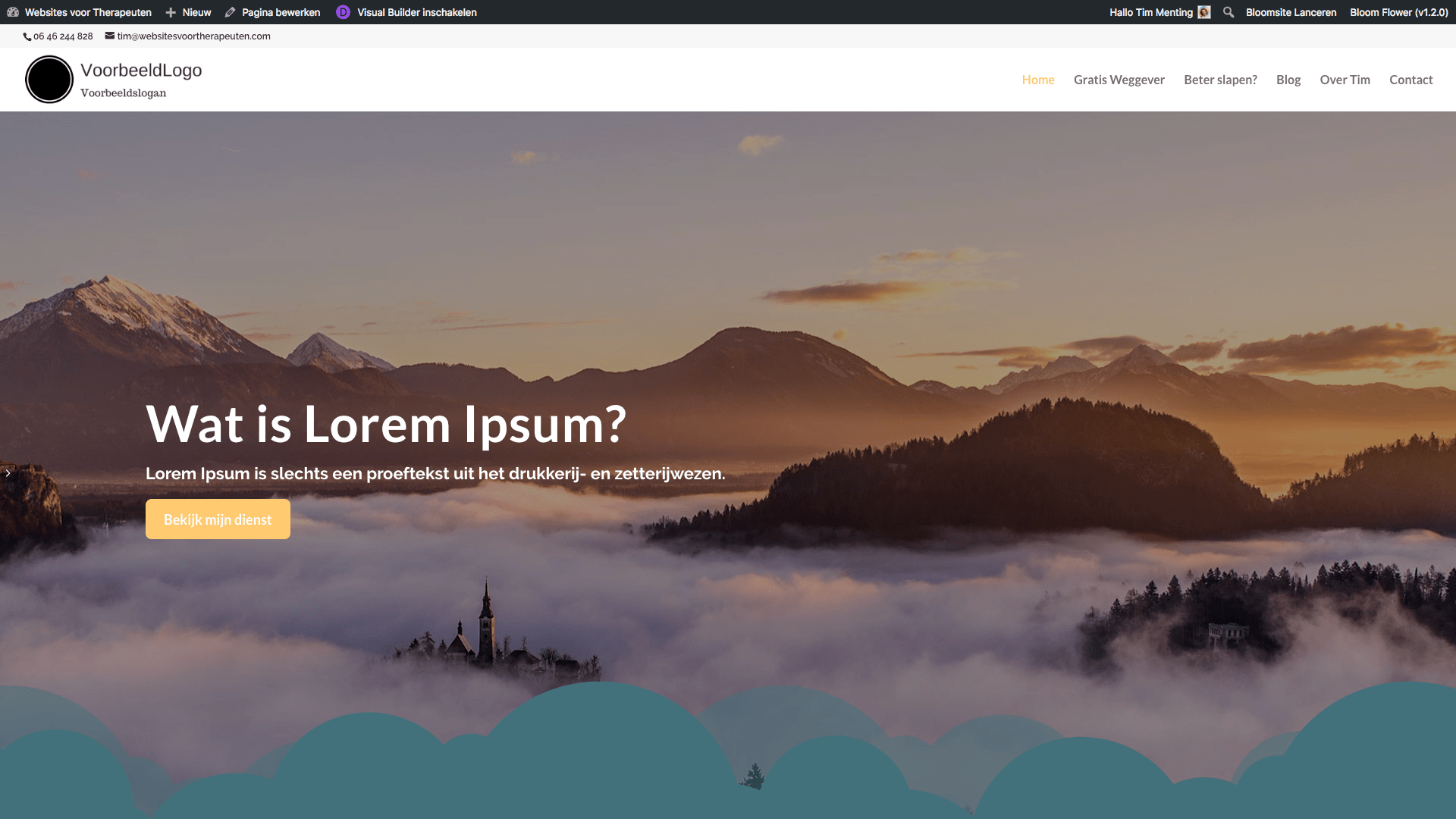1456x819 pixels.
Task: Click the heading Wat is Lorem Ipsum?
Action: point(386,424)
